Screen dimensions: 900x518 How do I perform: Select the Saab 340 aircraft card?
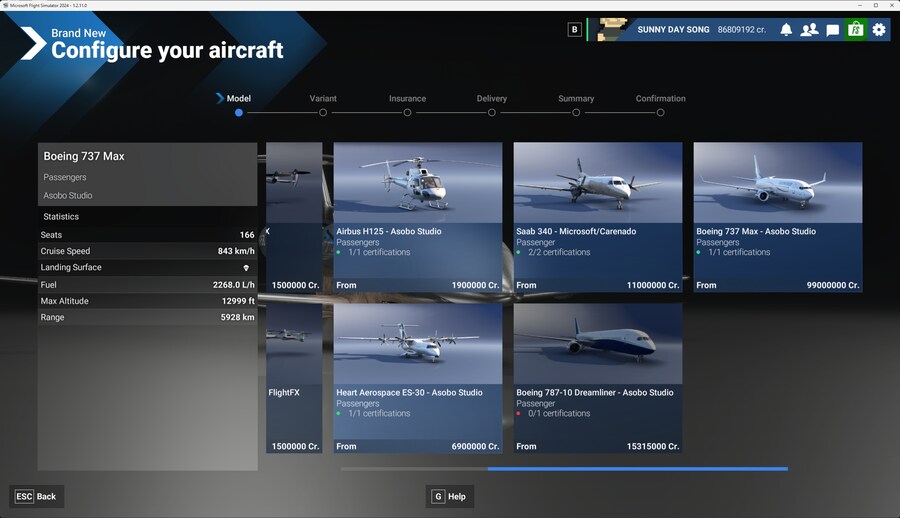tap(598, 217)
